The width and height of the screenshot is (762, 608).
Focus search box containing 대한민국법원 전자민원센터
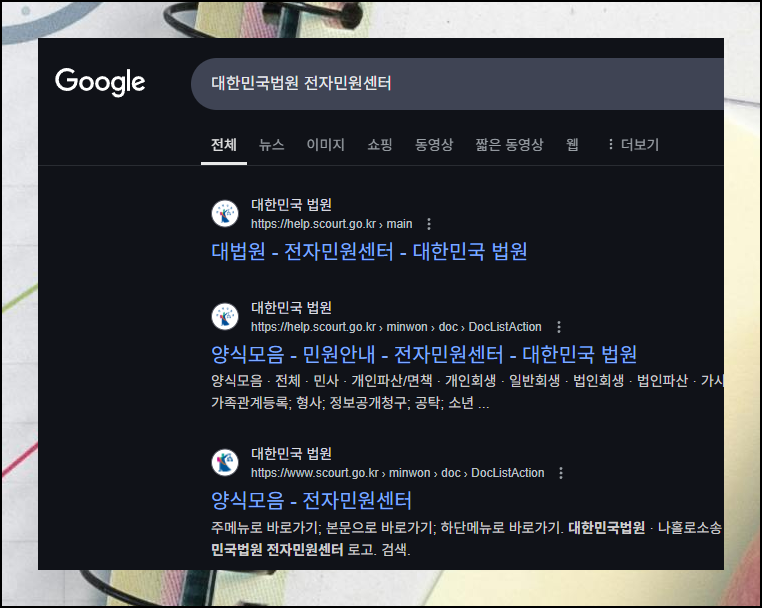(457, 84)
